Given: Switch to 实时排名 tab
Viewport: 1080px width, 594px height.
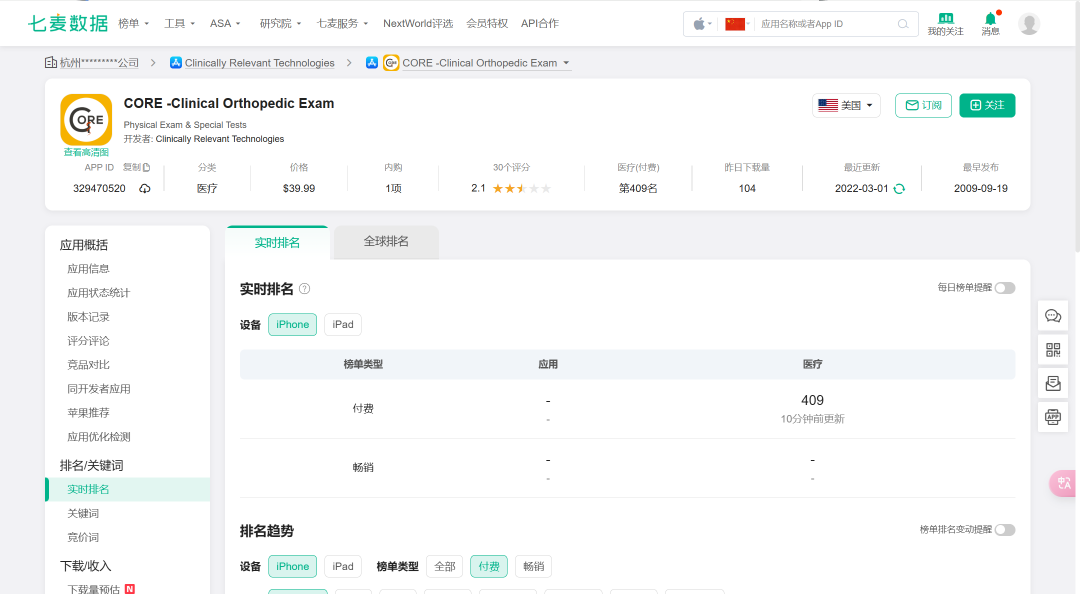Looking at the screenshot, I should 278,243.
